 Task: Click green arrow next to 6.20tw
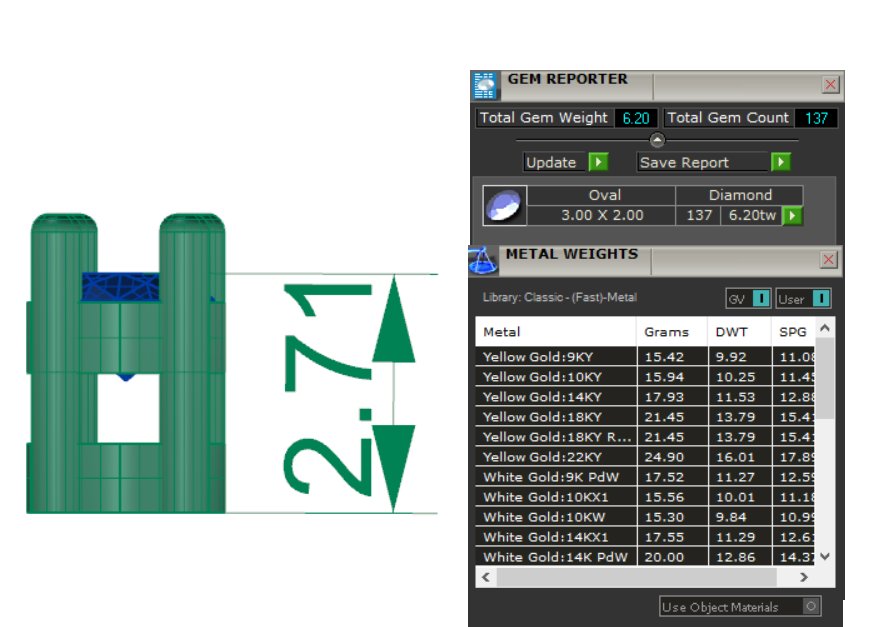click(792, 215)
